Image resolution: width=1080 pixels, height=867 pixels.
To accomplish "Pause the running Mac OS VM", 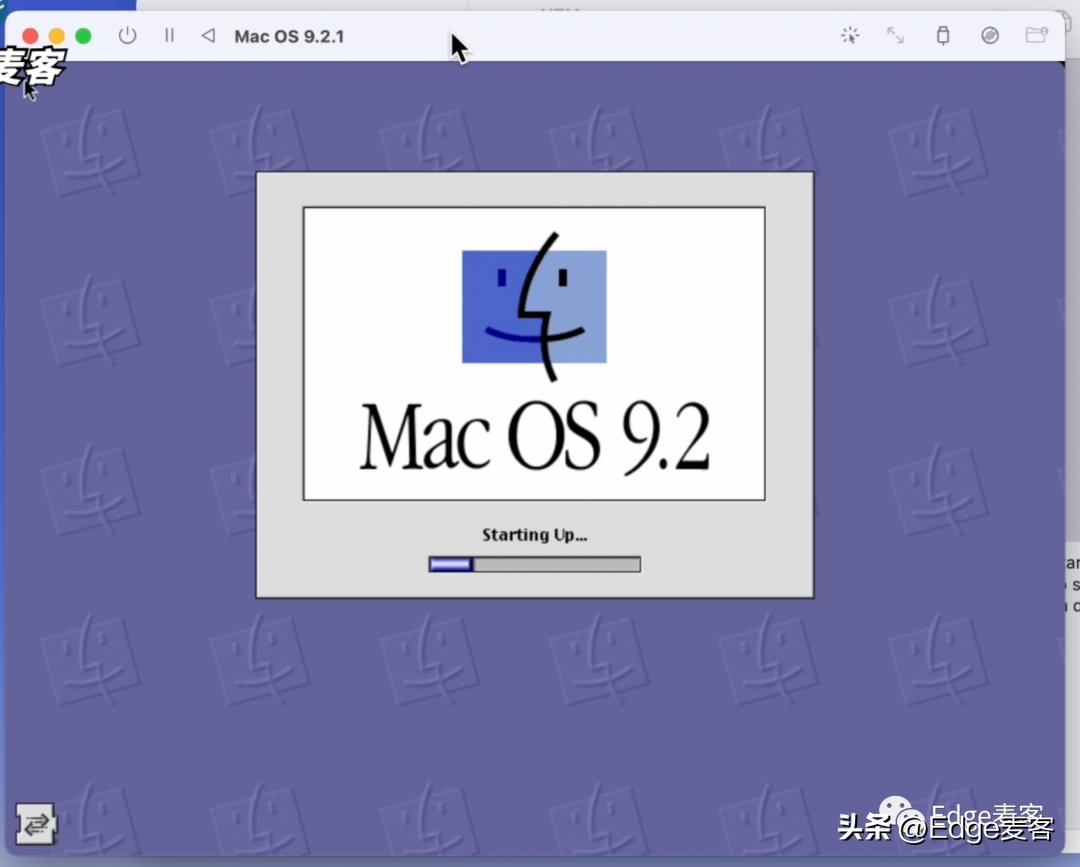I will 169,35.
